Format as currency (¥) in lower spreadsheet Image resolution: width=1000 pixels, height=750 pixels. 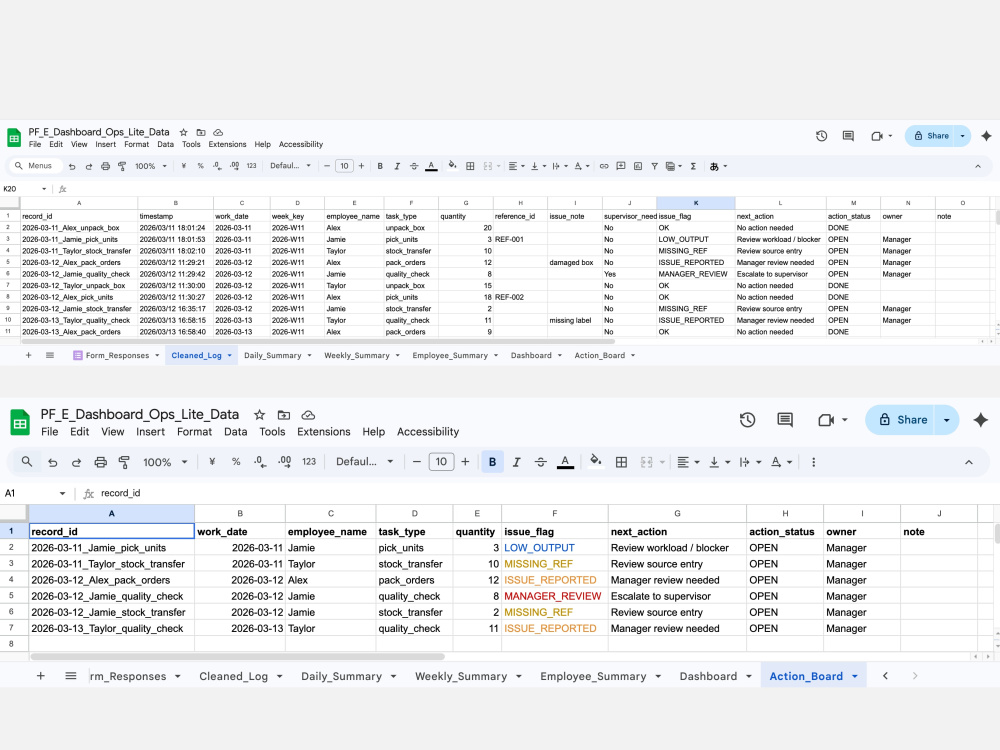(212, 462)
